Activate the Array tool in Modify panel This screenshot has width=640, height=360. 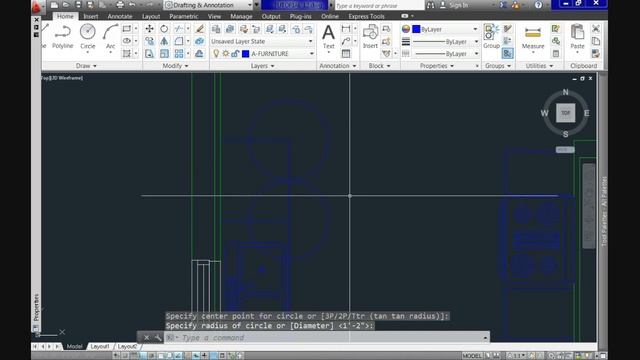pyautogui.click(x=179, y=53)
